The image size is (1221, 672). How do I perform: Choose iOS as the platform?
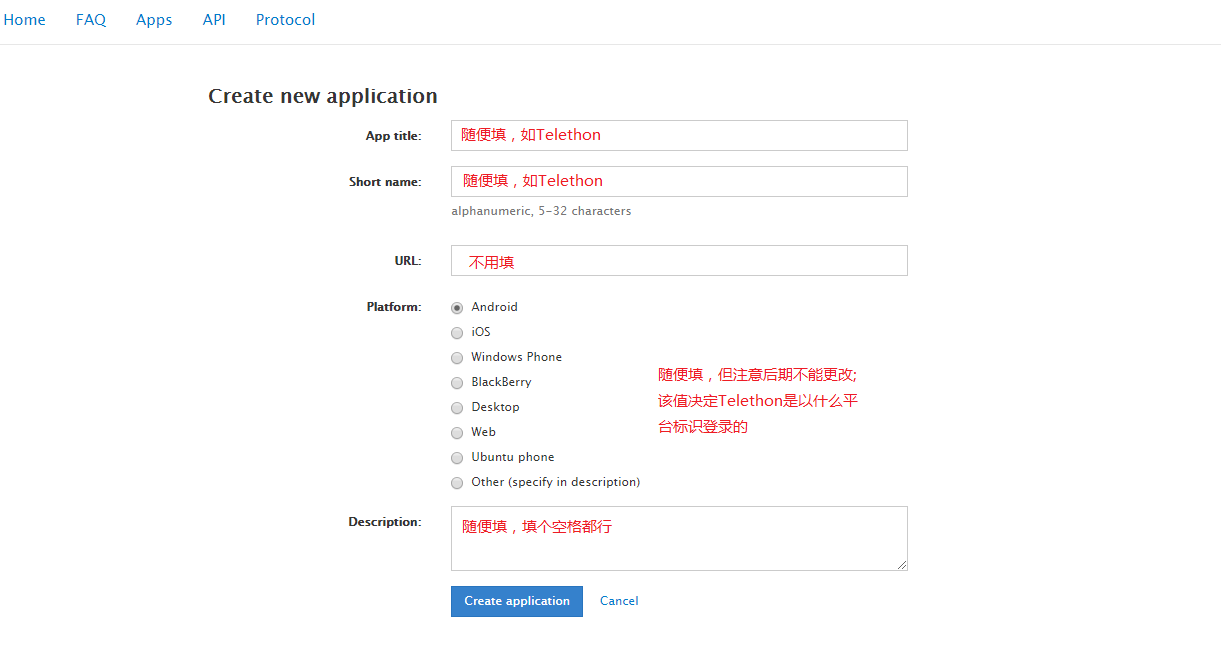(457, 333)
